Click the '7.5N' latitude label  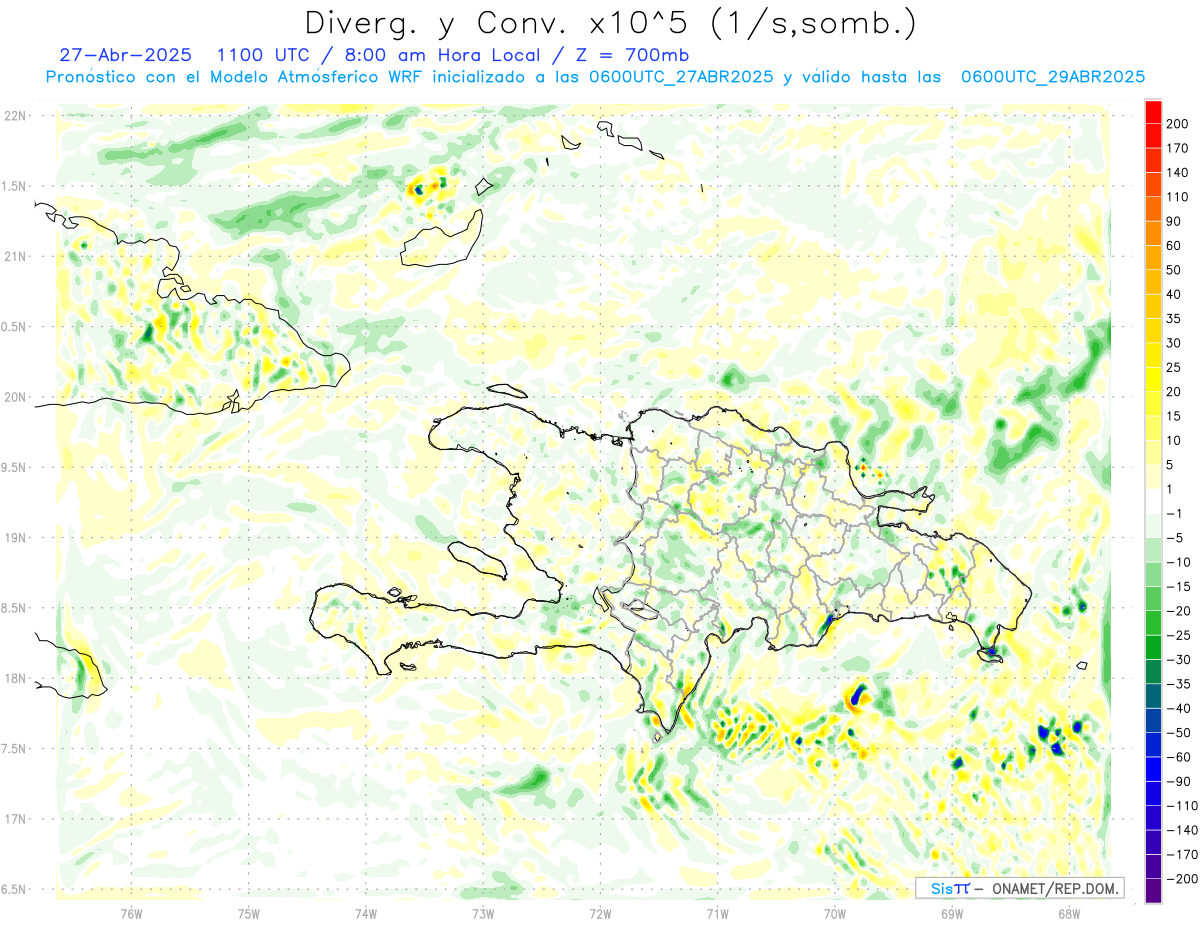coord(15,749)
